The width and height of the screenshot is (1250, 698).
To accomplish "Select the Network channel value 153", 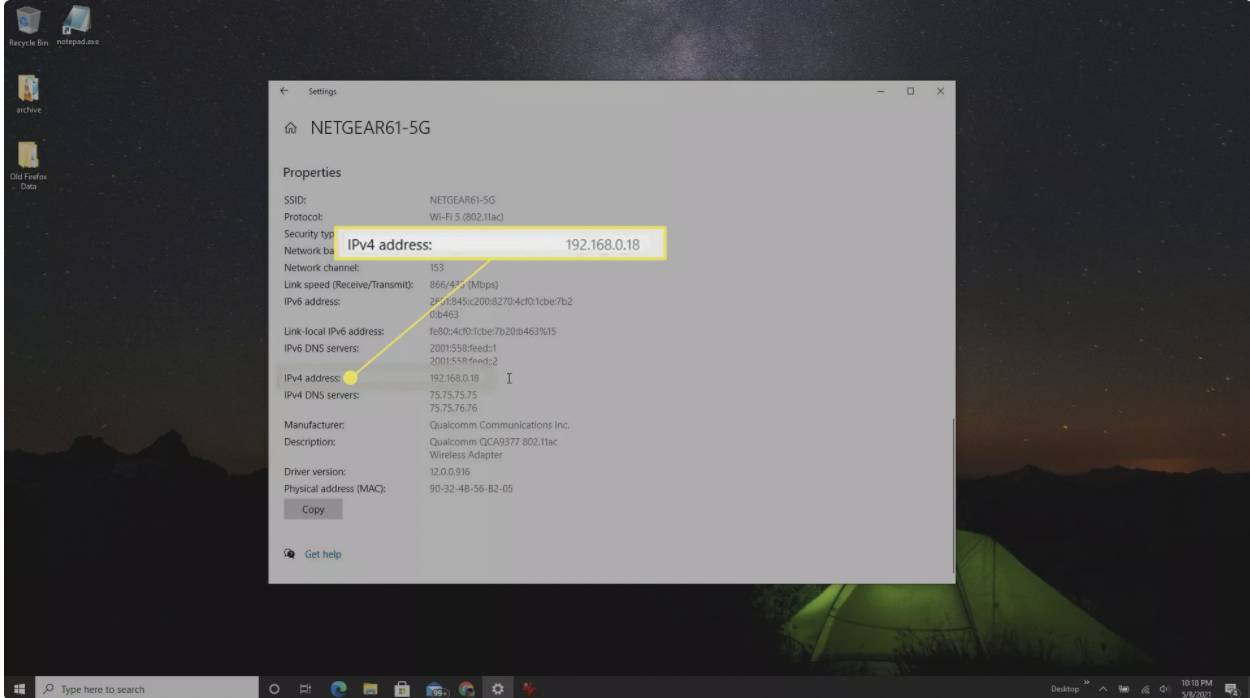I will 436,268.
